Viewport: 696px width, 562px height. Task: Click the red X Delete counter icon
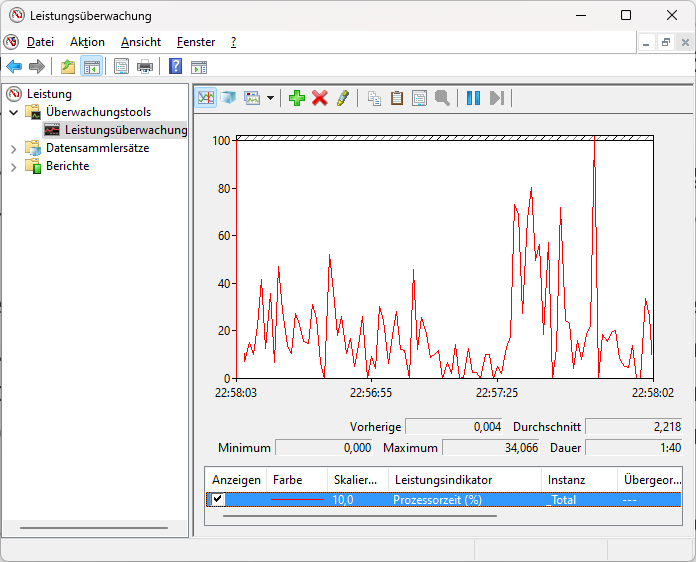pos(320,98)
